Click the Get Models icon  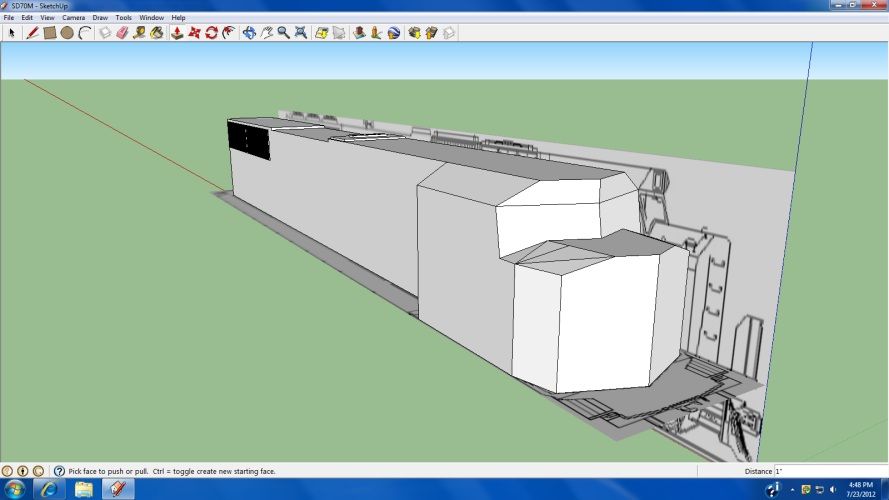point(414,33)
